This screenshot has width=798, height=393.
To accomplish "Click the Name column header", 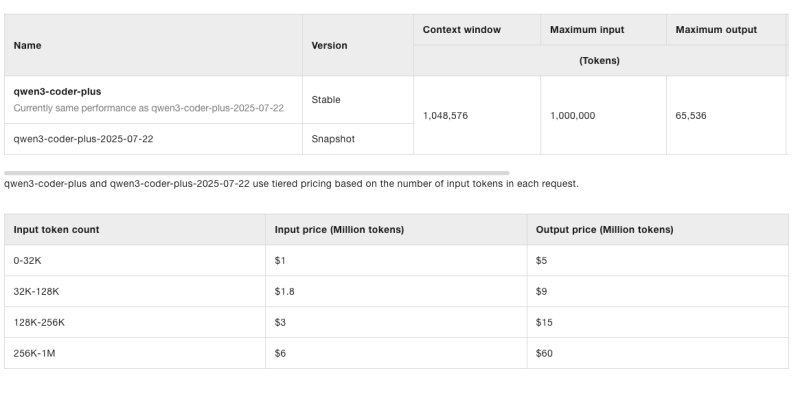I will click(x=27, y=45).
